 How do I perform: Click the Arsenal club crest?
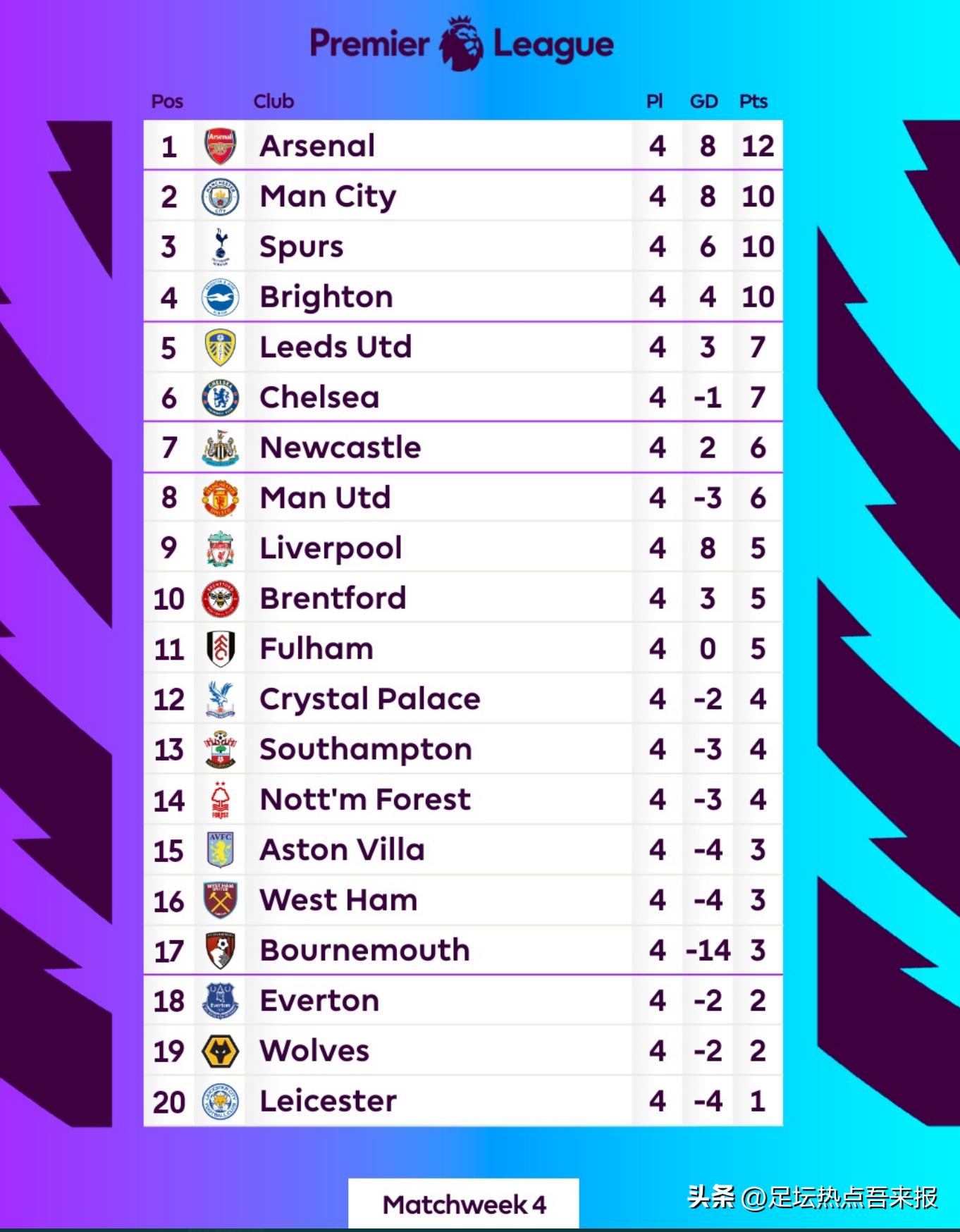(x=220, y=146)
